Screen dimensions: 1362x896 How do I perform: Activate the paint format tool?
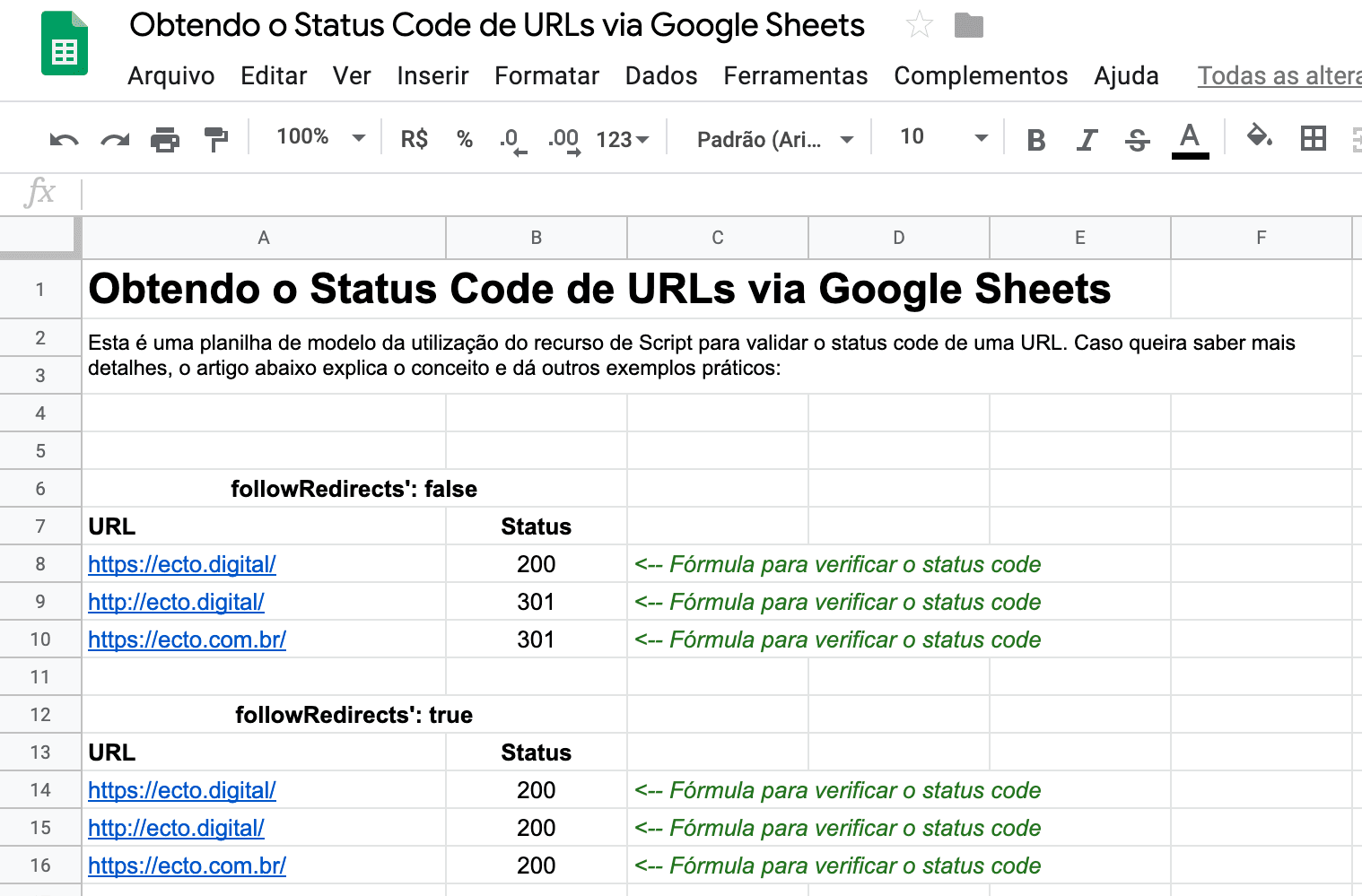coord(216,139)
